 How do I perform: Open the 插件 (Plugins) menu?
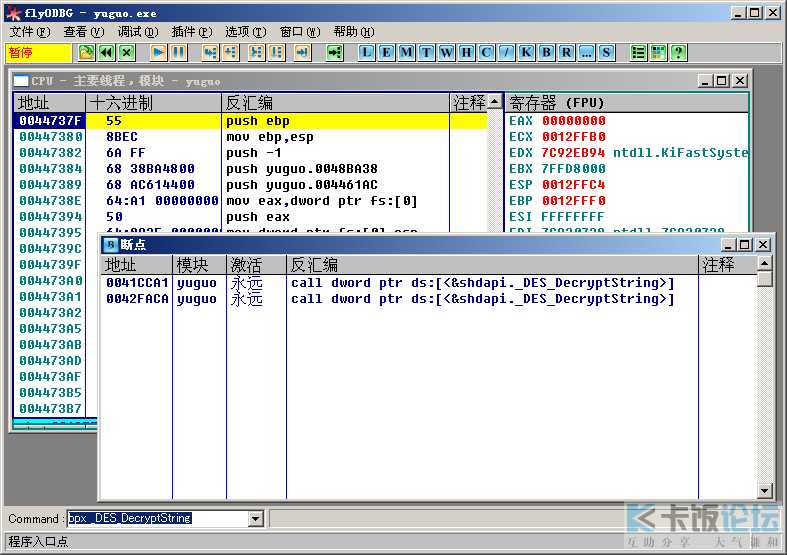pos(192,32)
